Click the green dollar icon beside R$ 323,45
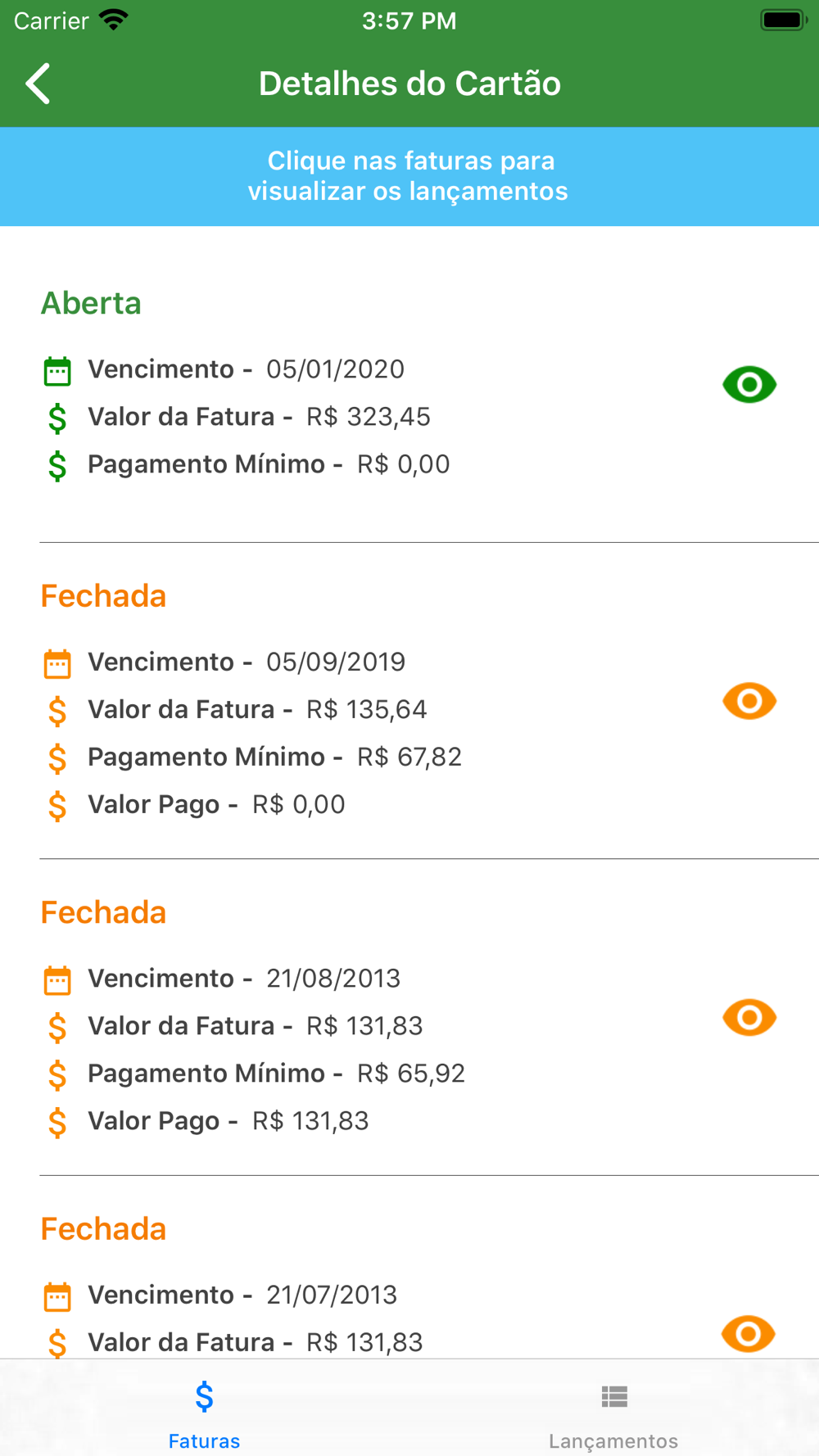The width and height of the screenshot is (819, 1456). tap(57, 418)
